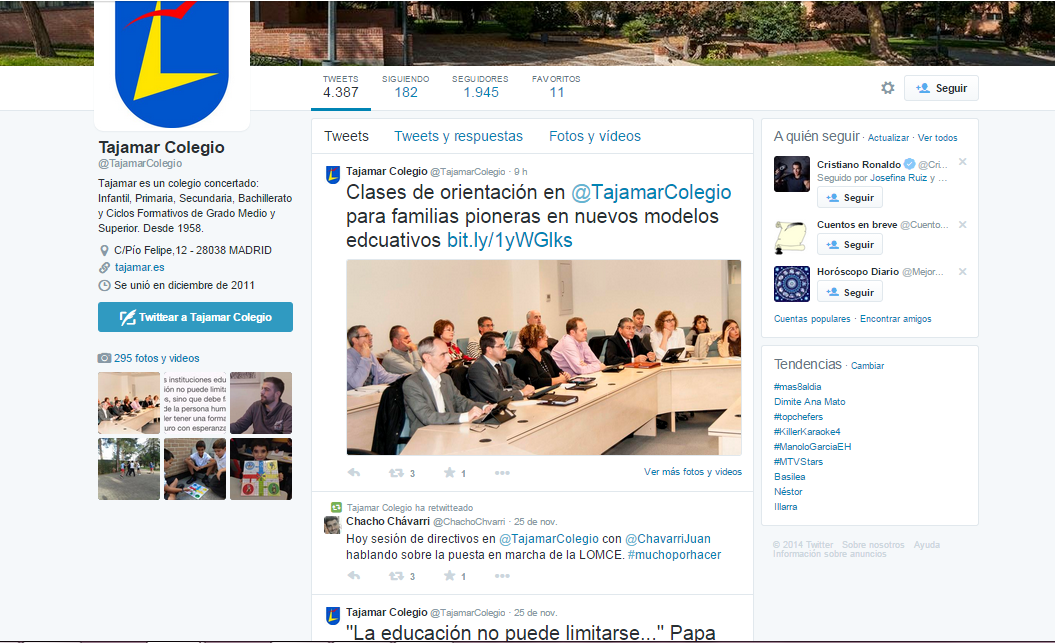The image size is (1055, 643).
Task: Click Twittear a Tajamar Colegio button
Action: click(195, 317)
